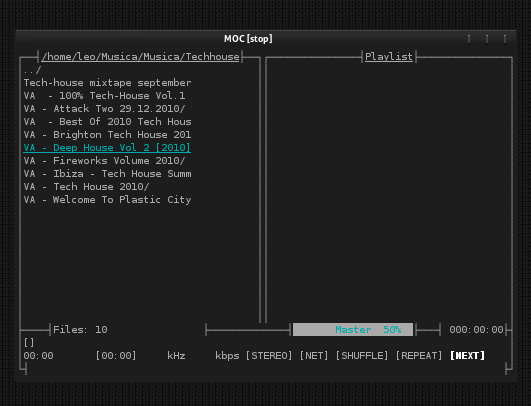Toggle the STEREO indicator
The height and width of the screenshot is (406, 531).
click(269, 356)
